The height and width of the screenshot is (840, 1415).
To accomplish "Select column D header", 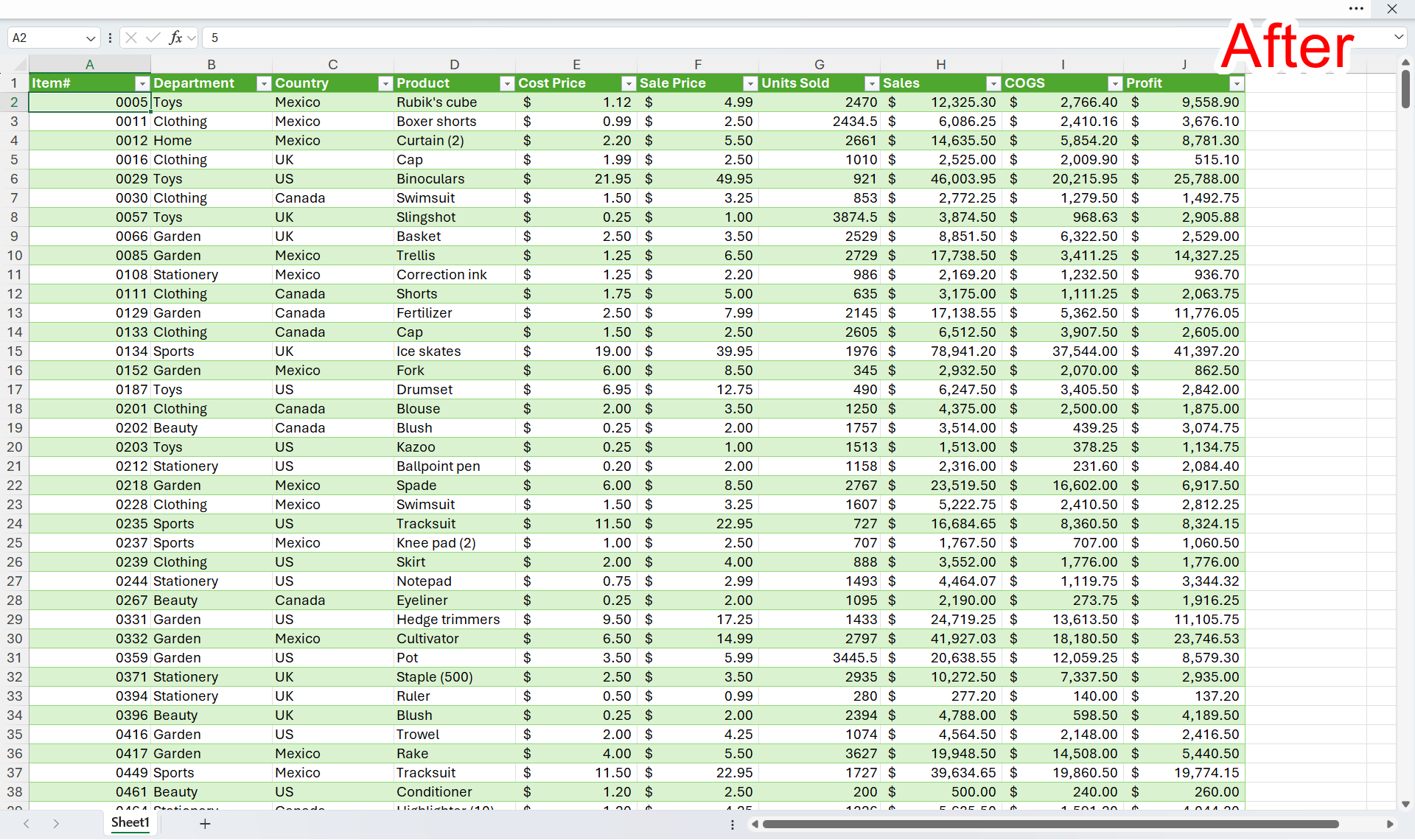I will click(455, 65).
